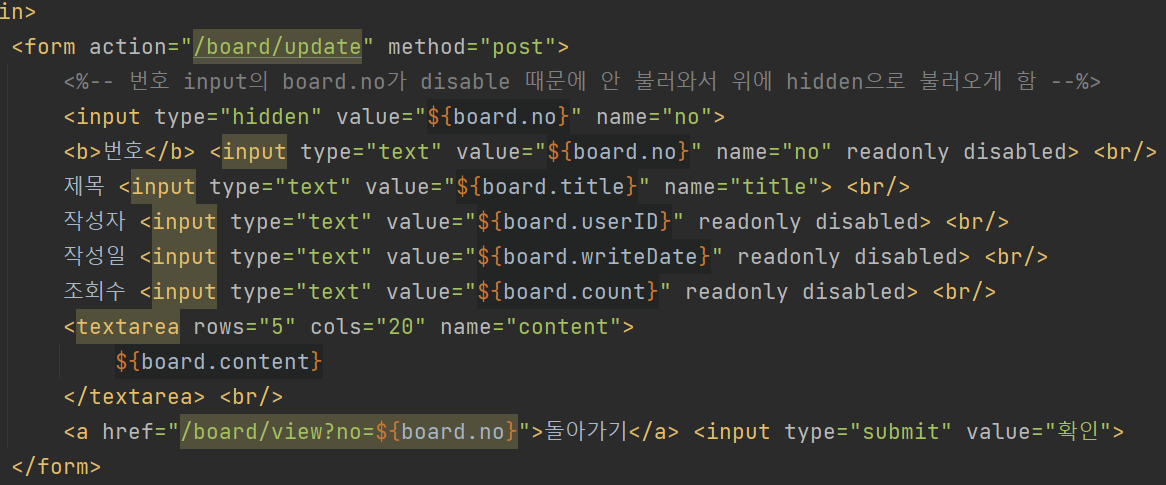Click type="hidden" in the hidden input
1166x485 pixels.
[x=239, y=118]
